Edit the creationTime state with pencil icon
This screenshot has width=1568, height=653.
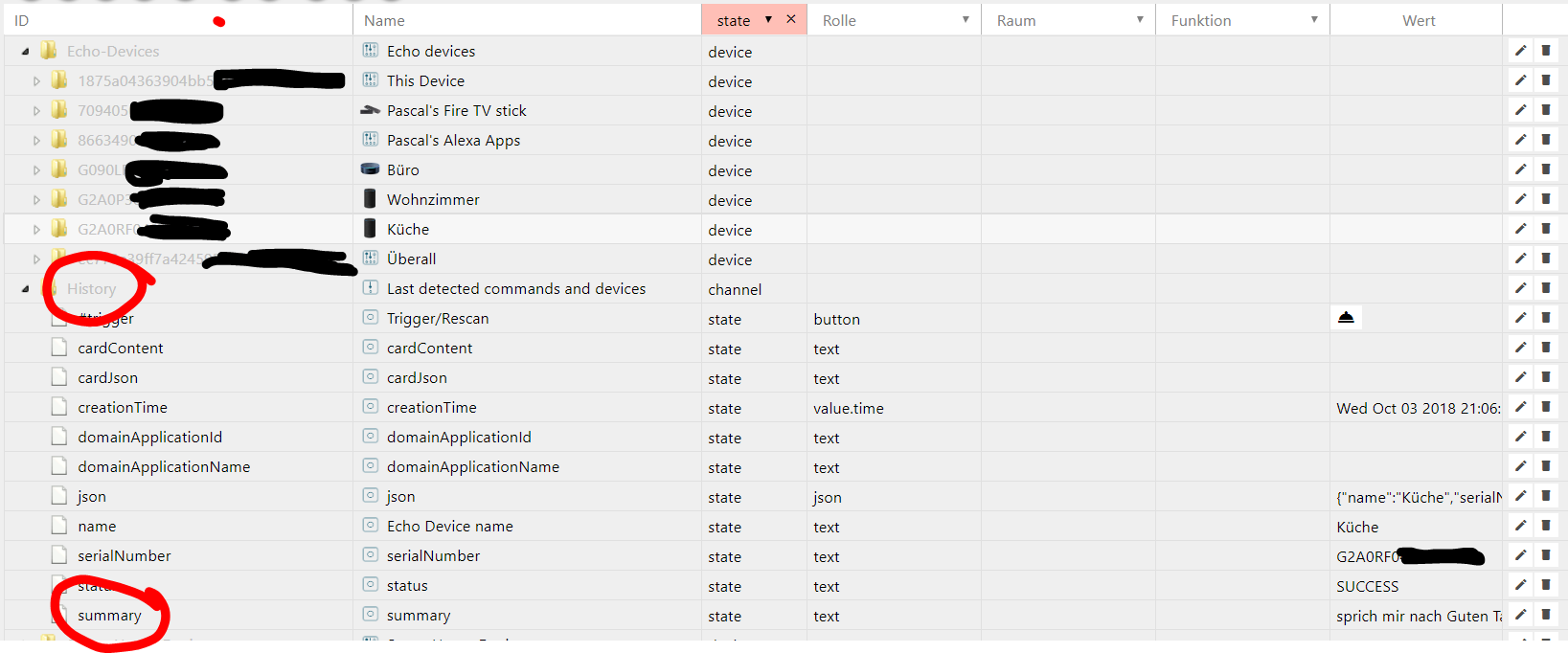1520,407
